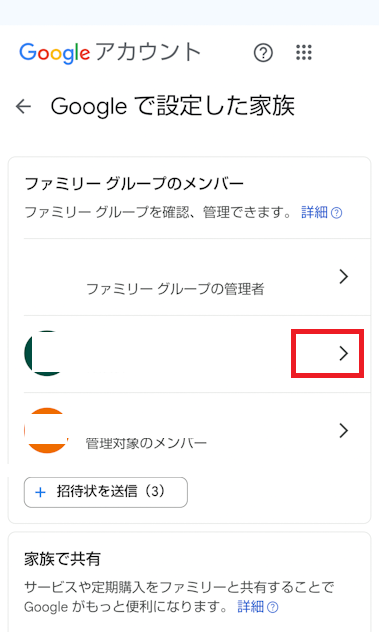Open the Google help question-mark icon
The height and width of the screenshot is (632, 379).
[x=263, y=53]
